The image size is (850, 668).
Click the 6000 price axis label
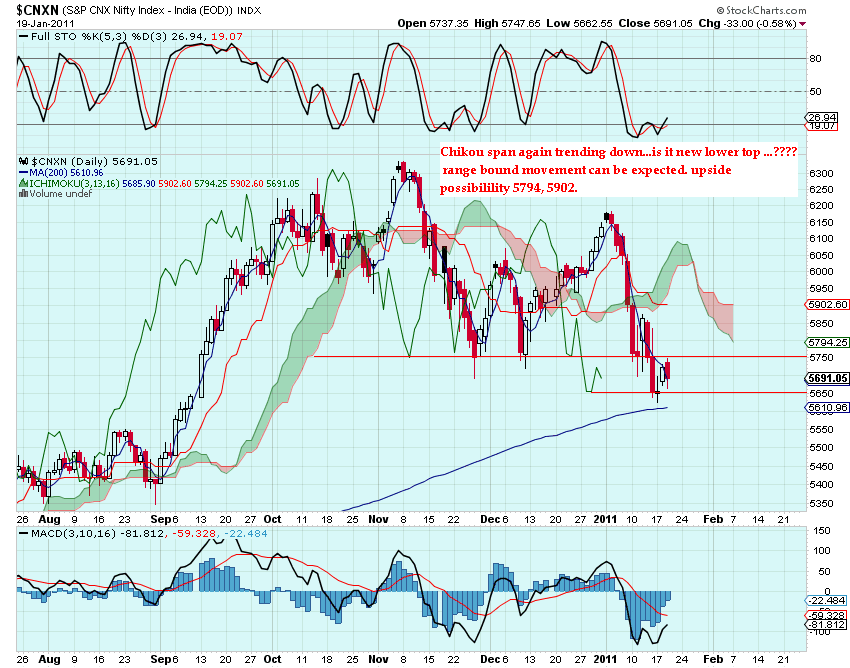coord(821,272)
